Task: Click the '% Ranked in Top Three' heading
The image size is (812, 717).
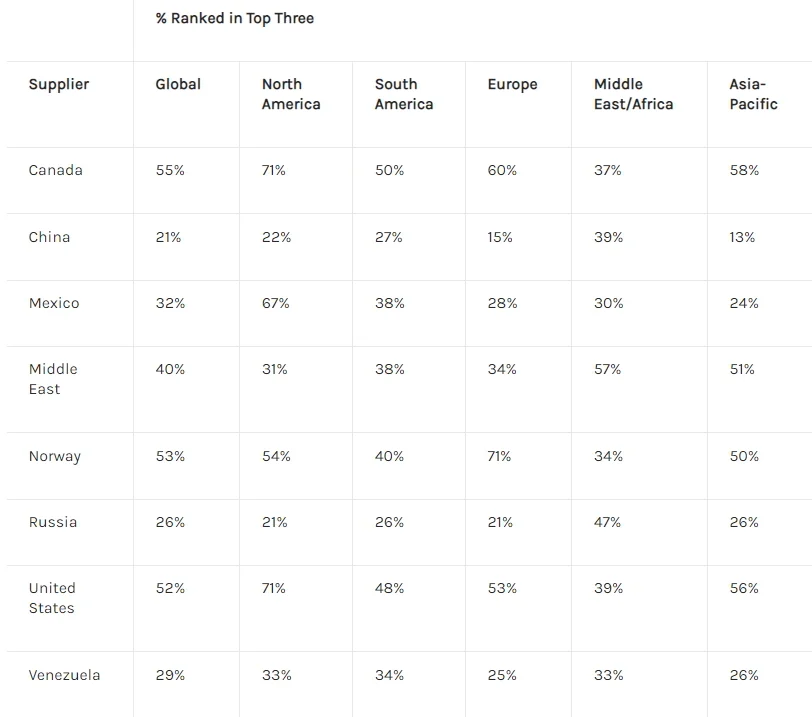Action: pos(235,18)
